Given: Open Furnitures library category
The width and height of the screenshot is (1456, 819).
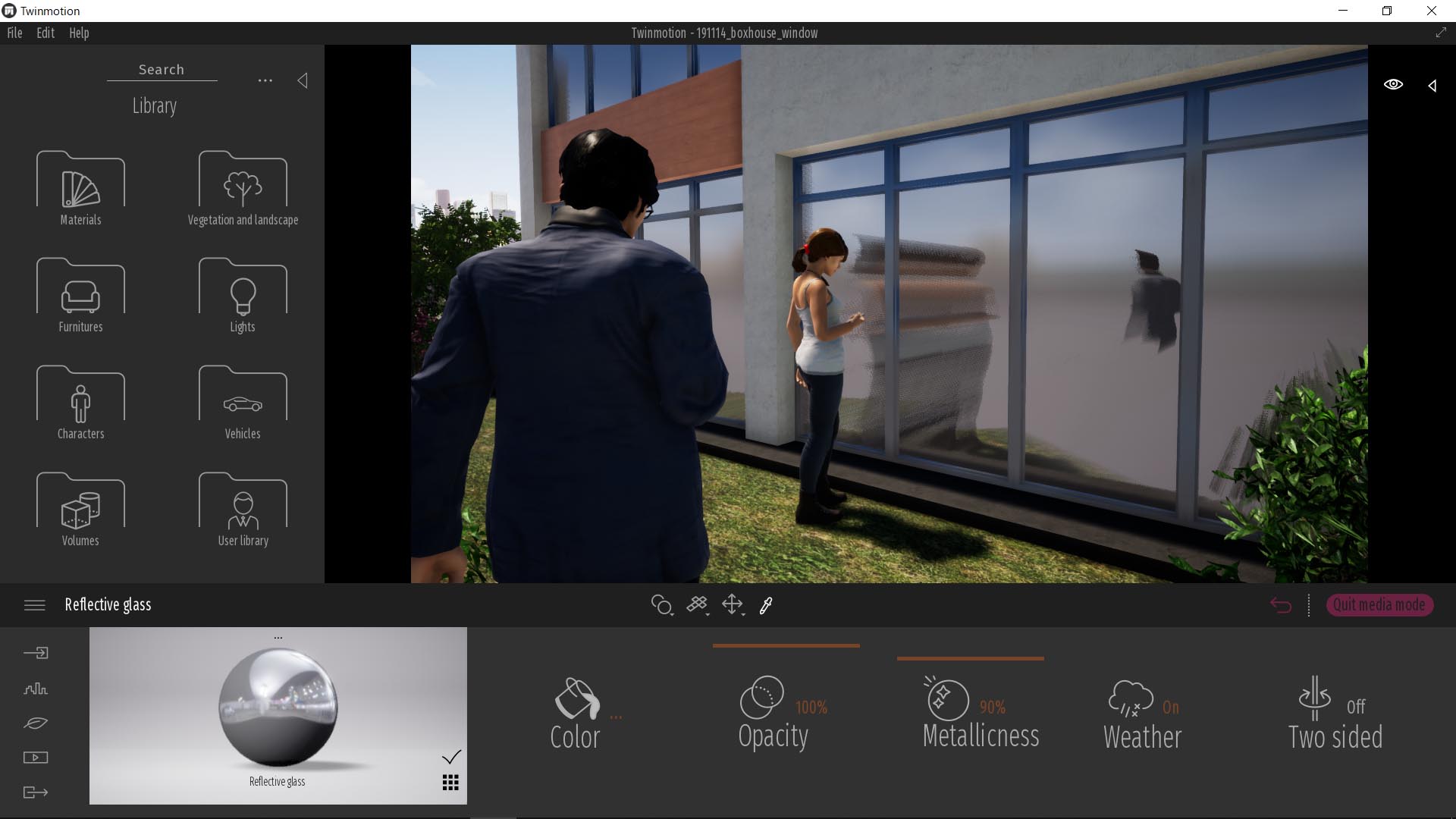Looking at the screenshot, I should click(80, 294).
